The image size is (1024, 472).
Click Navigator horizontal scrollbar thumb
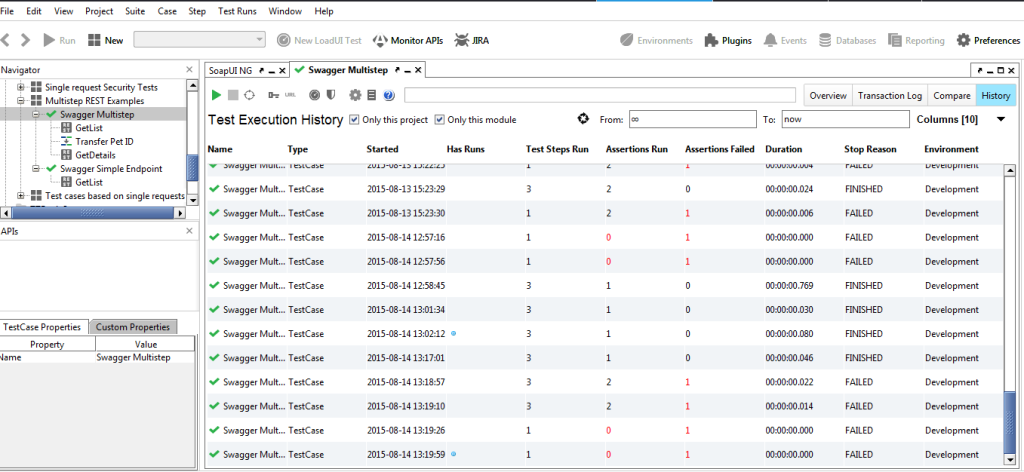(x=93, y=213)
